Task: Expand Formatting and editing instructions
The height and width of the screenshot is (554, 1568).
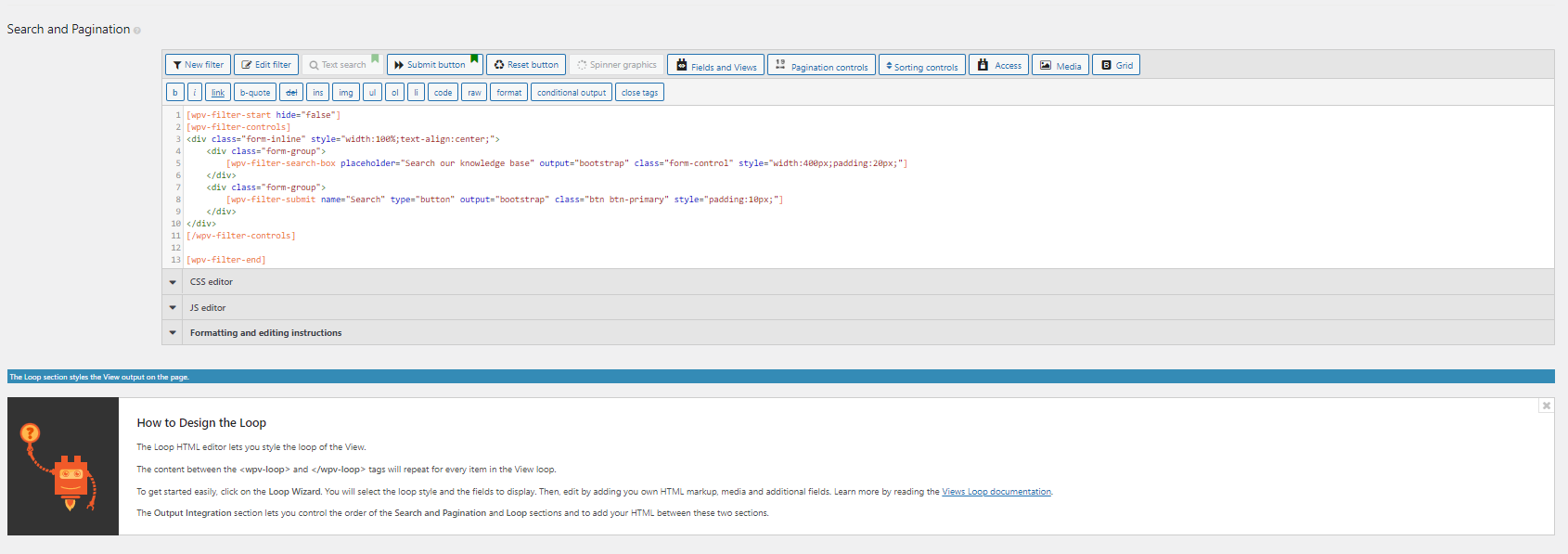Action: coord(858,332)
